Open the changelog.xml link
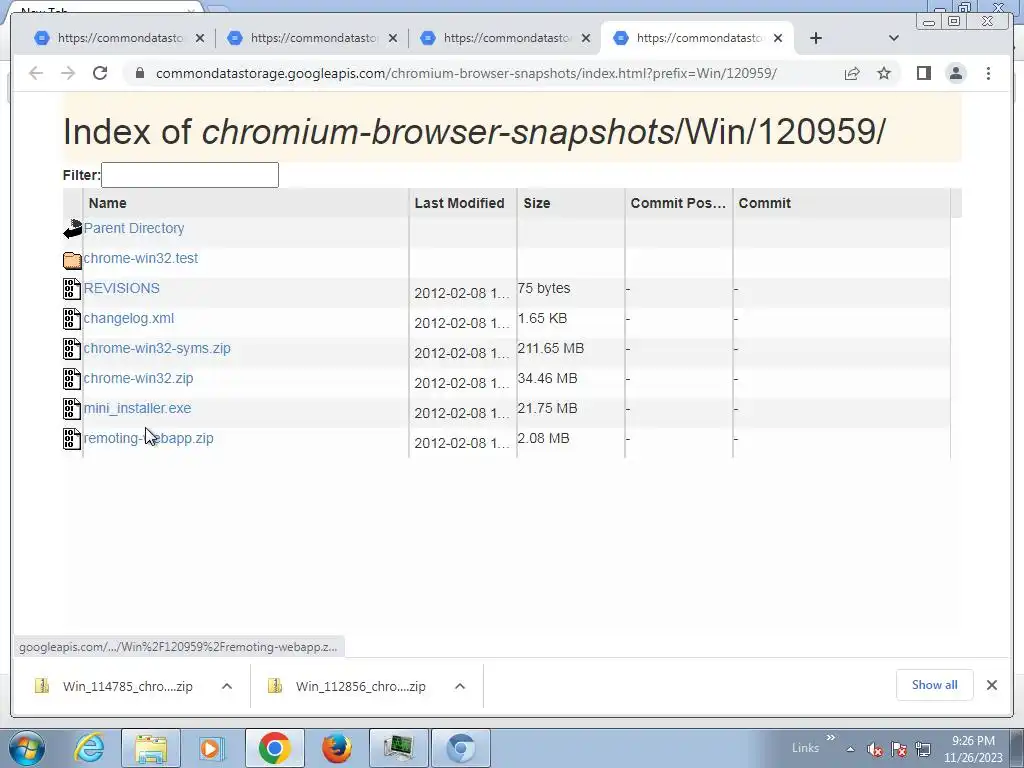The height and width of the screenshot is (768, 1024). coord(129,318)
